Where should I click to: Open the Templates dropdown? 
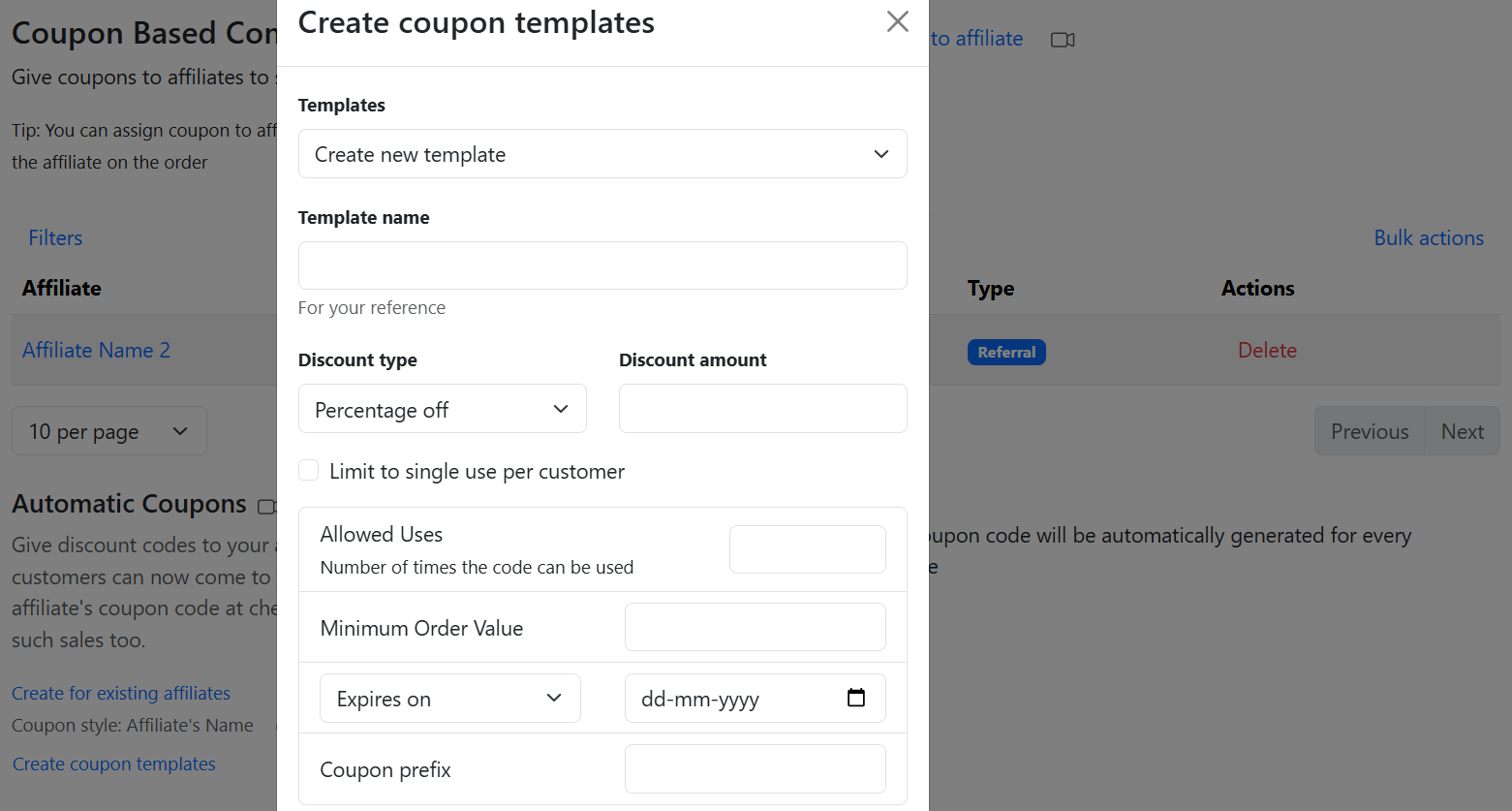(x=602, y=154)
